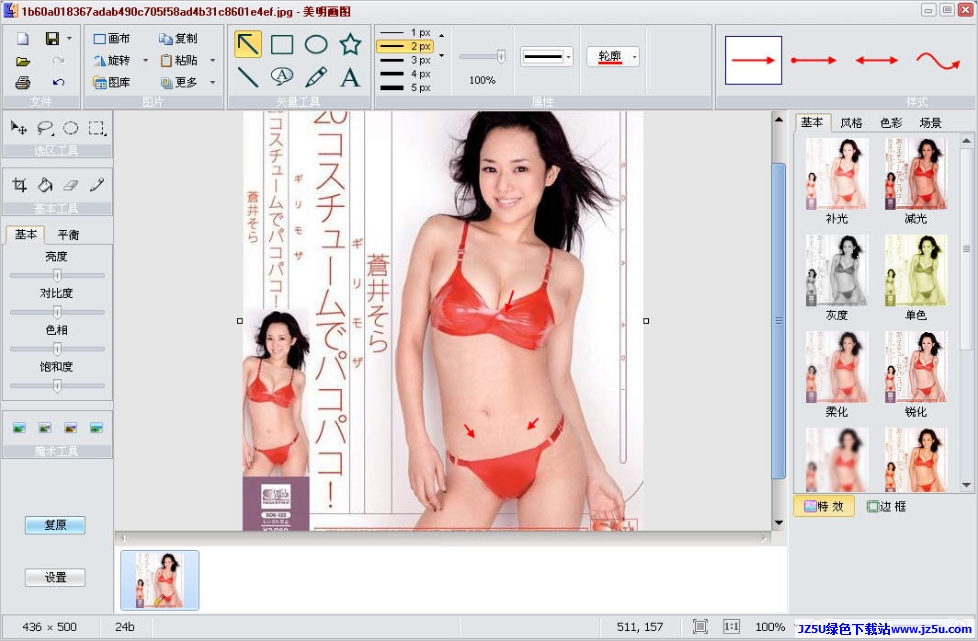Select the crop tool
The height and width of the screenshot is (641, 978).
pyautogui.click(x=19, y=185)
